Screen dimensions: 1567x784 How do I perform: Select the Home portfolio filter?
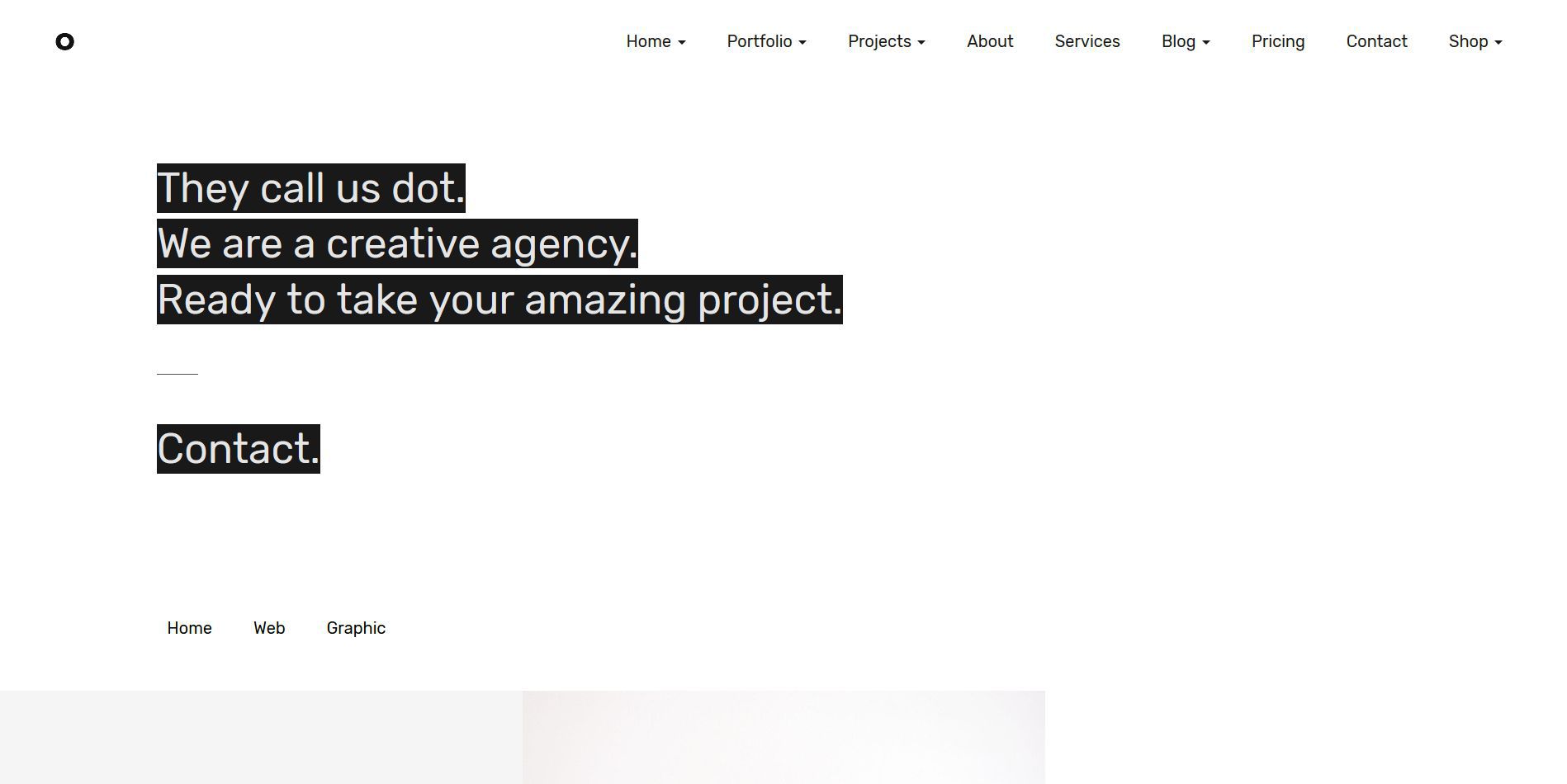pyautogui.click(x=189, y=628)
